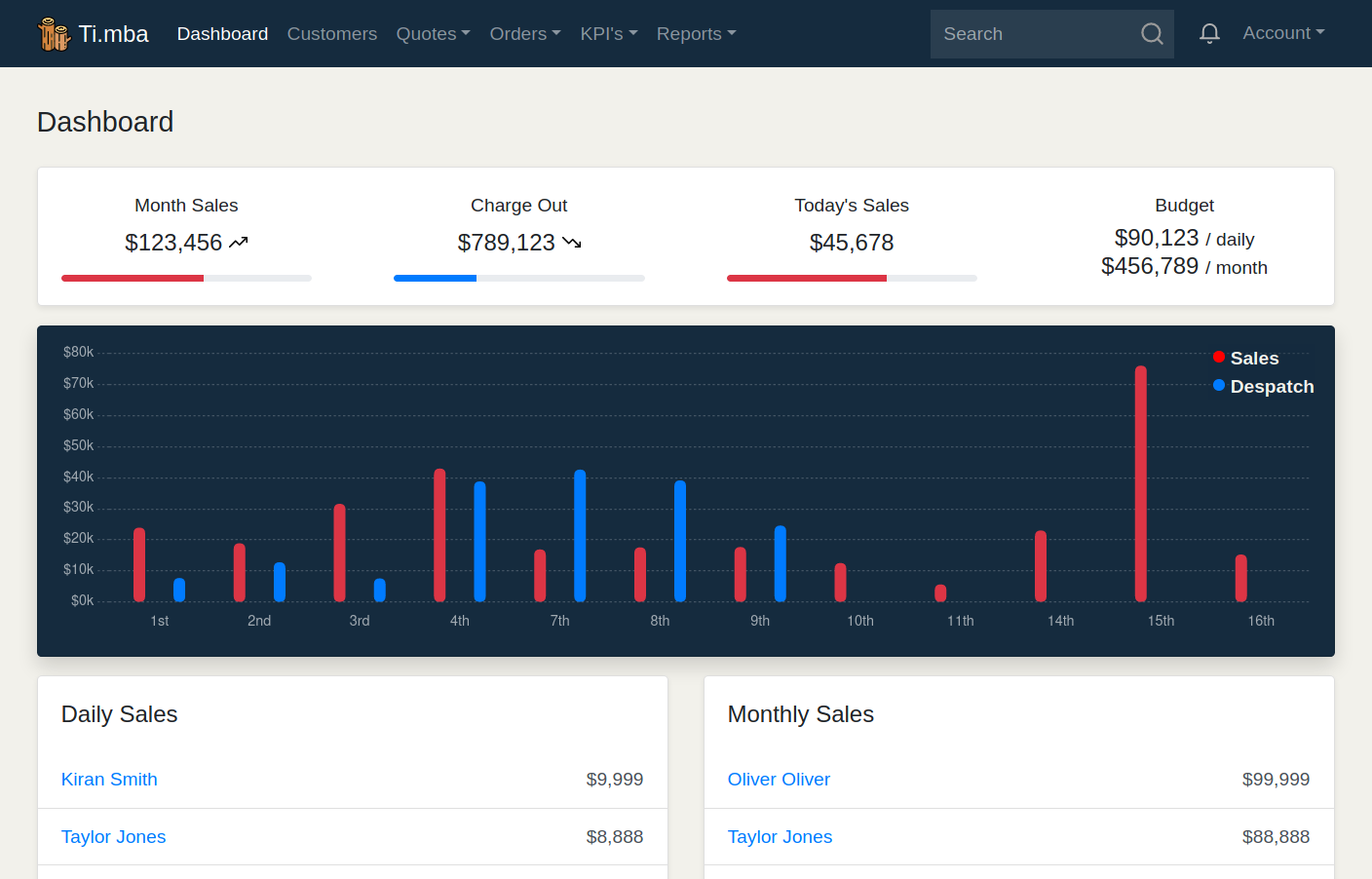1372x879 pixels.
Task: Open the Account dropdown
Action: coord(1283,33)
